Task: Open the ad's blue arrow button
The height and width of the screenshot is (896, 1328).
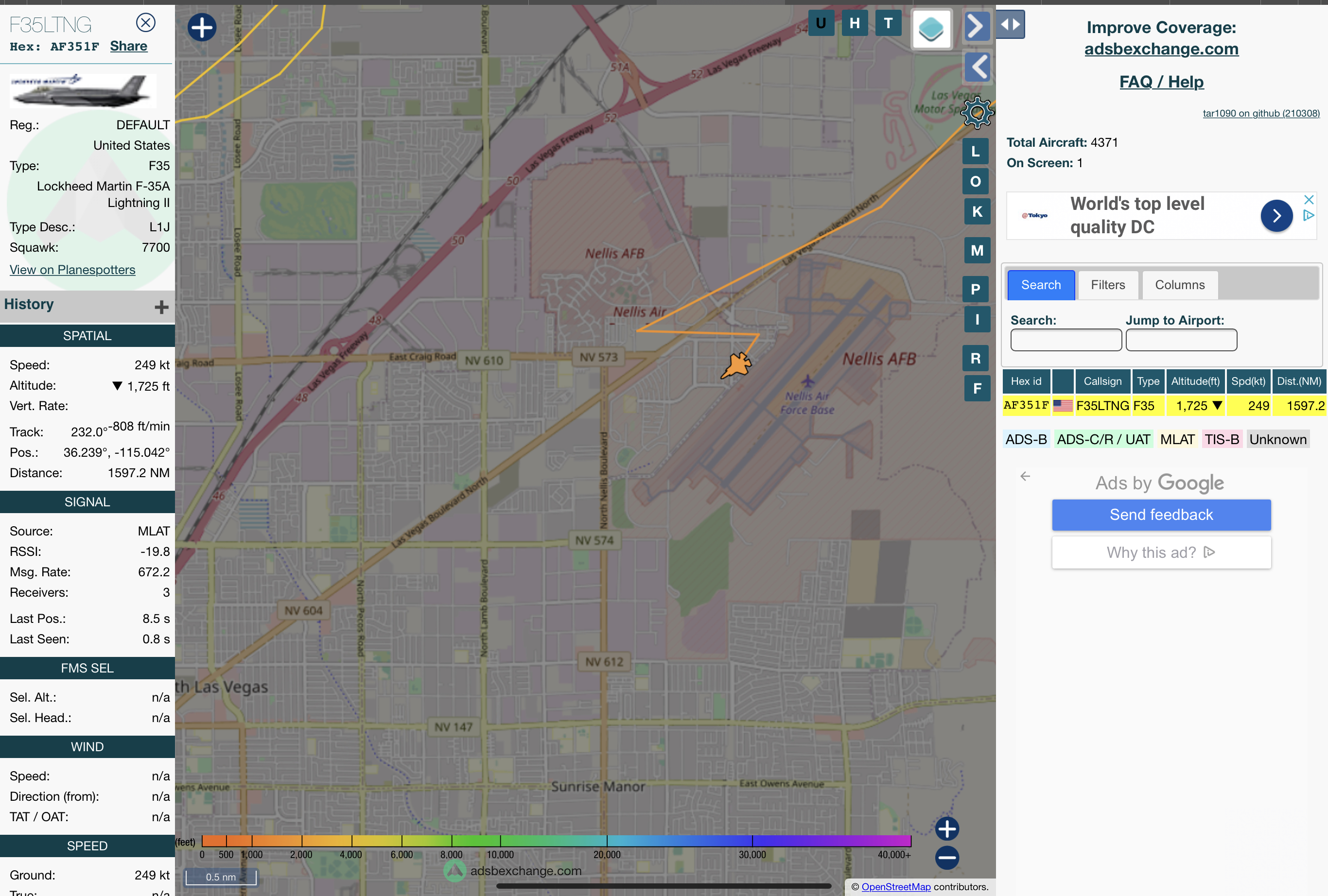Action: (x=1276, y=216)
